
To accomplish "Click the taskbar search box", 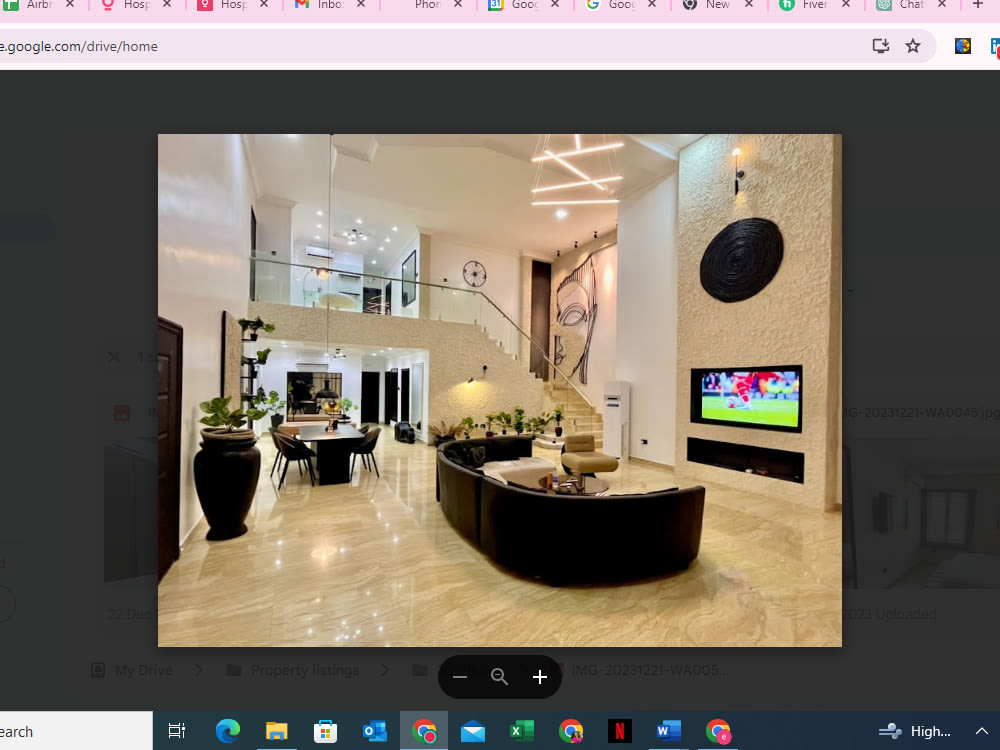I will 77,731.
